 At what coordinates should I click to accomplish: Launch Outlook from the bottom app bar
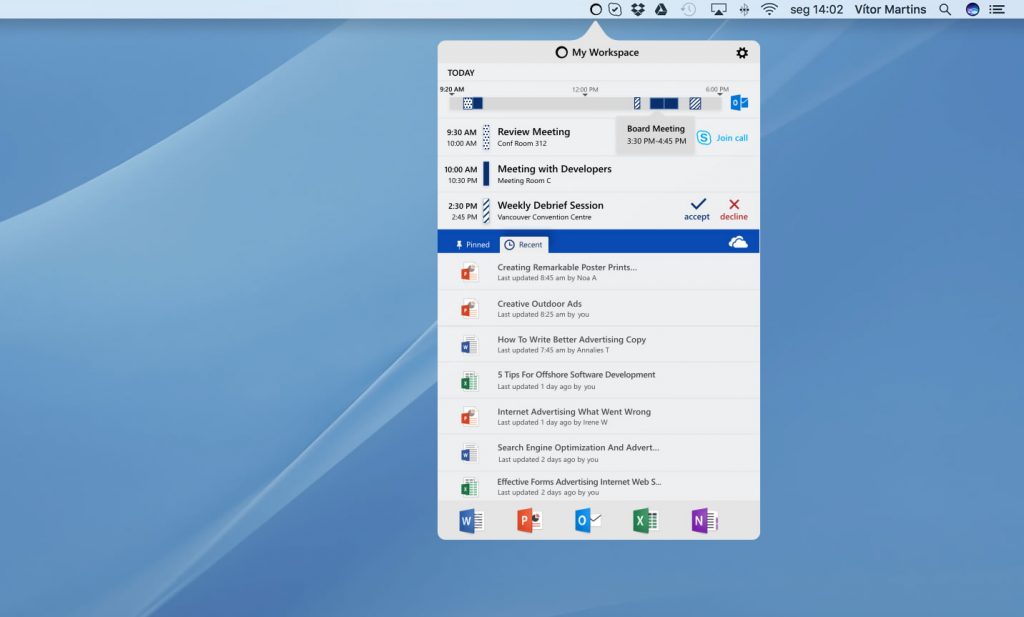pyautogui.click(x=587, y=521)
